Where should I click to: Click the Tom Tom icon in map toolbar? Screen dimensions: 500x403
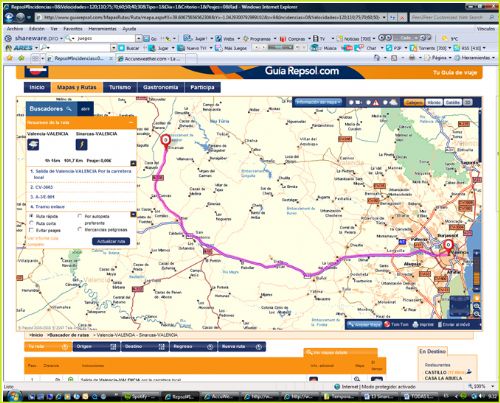click(x=387, y=324)
